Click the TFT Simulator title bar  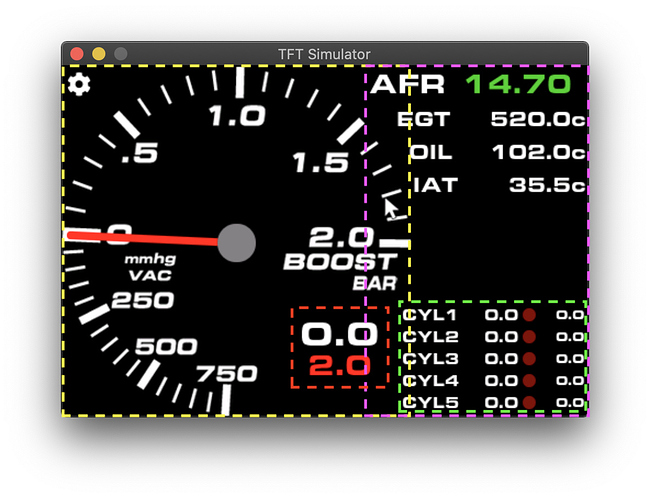[x=325, y=54]
